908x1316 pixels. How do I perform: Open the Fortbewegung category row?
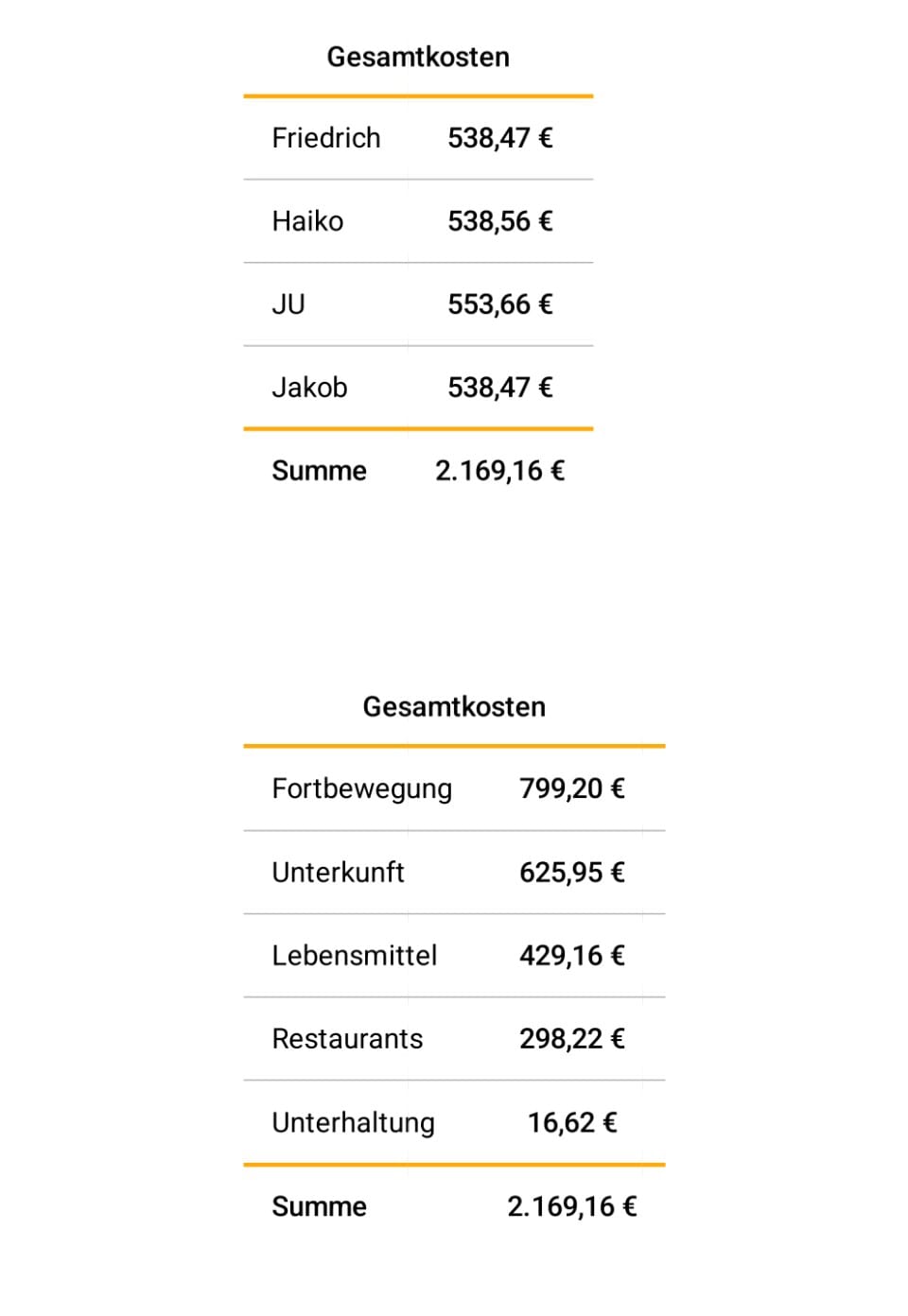[x=361, y=788]
